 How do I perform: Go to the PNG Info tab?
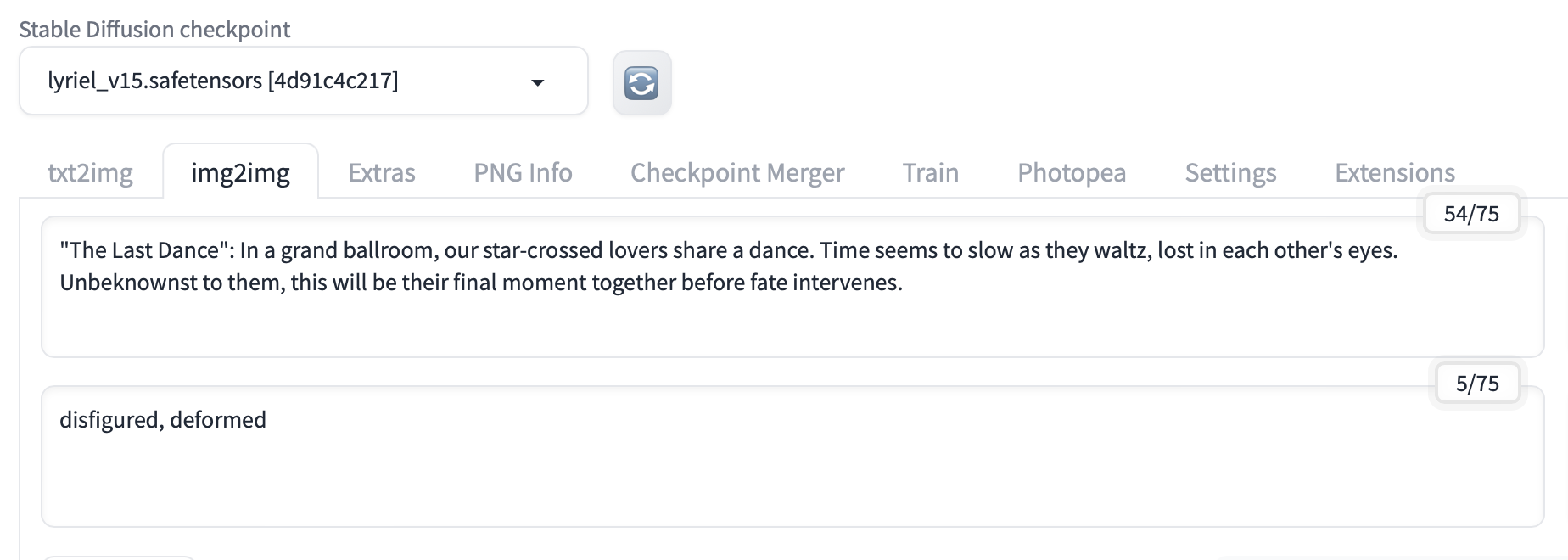click(x=523, y=172)
